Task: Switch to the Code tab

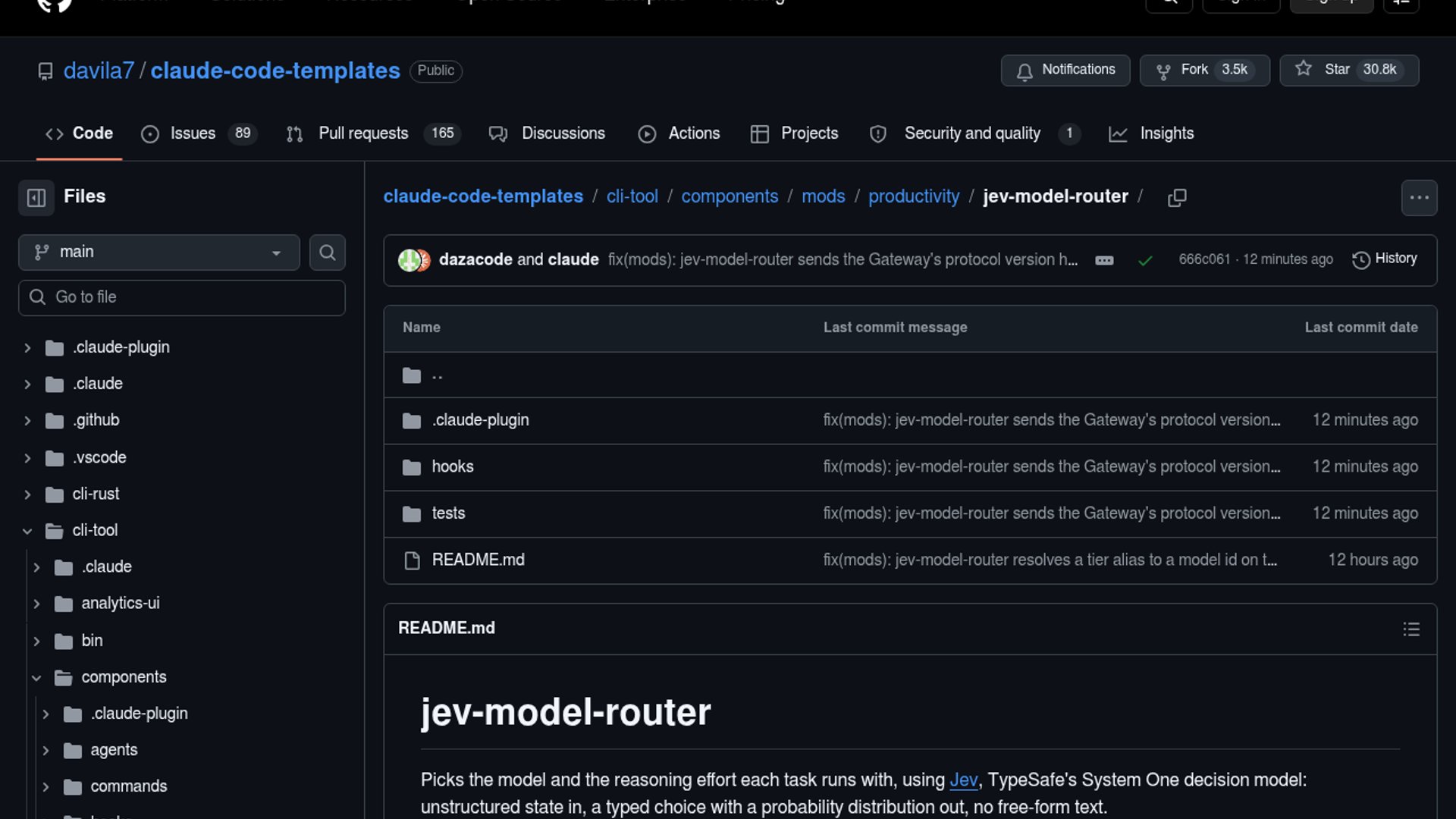Action: click(x=79, y=133)
